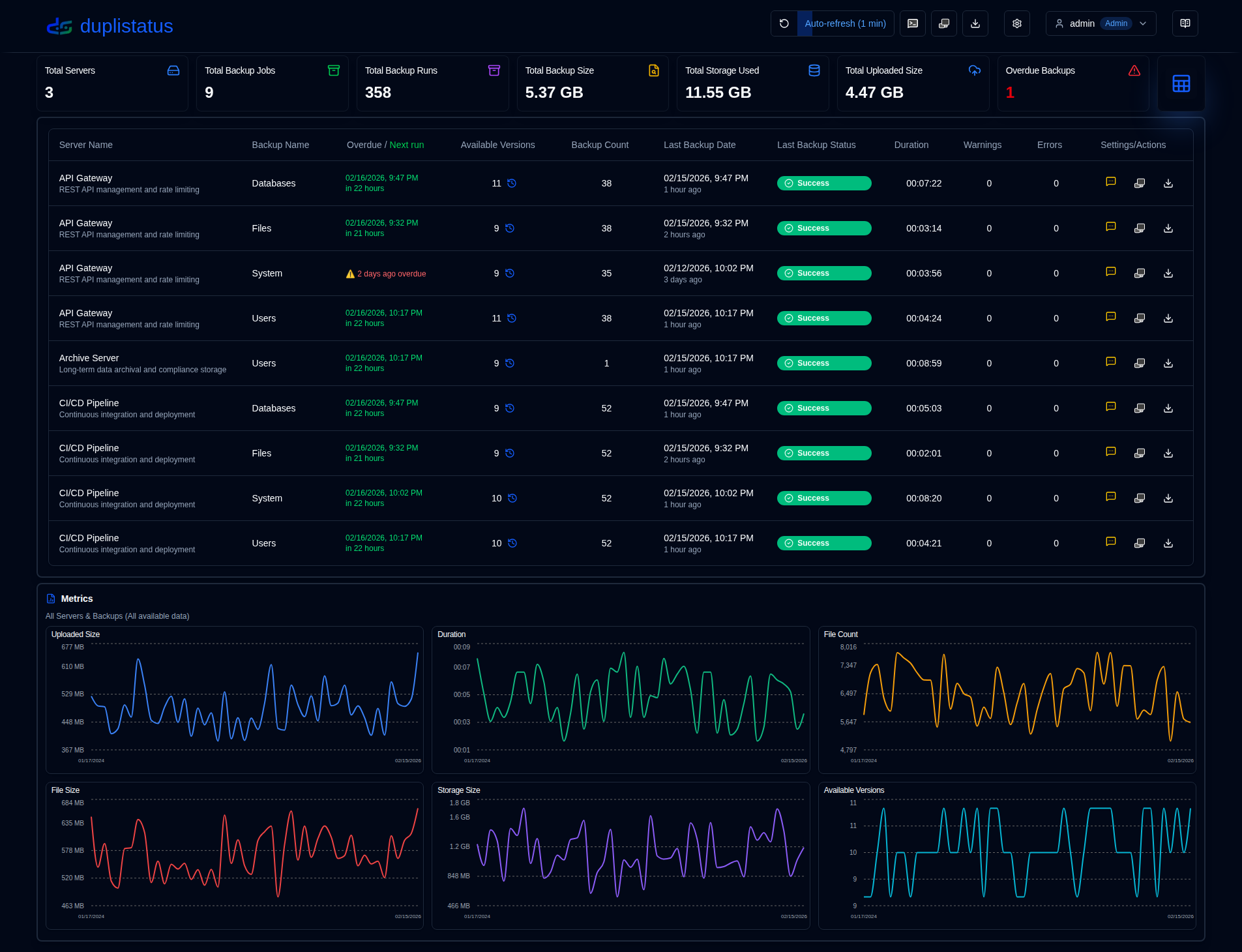Toggle Auto-refresh (1 min)
This screenshot has width=1242, height=952.
click(846, 23)
